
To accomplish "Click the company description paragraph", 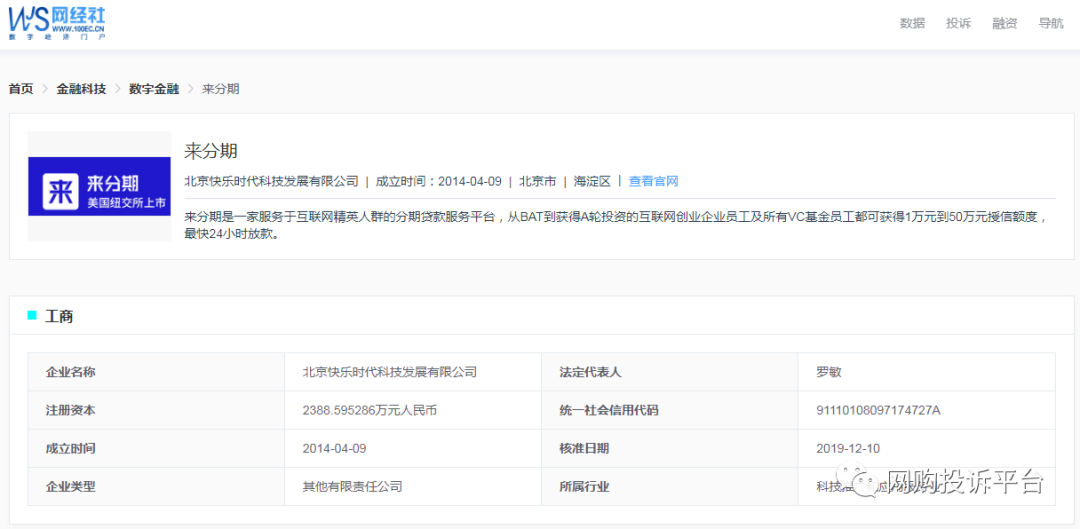I will click(x=616, y=225).
